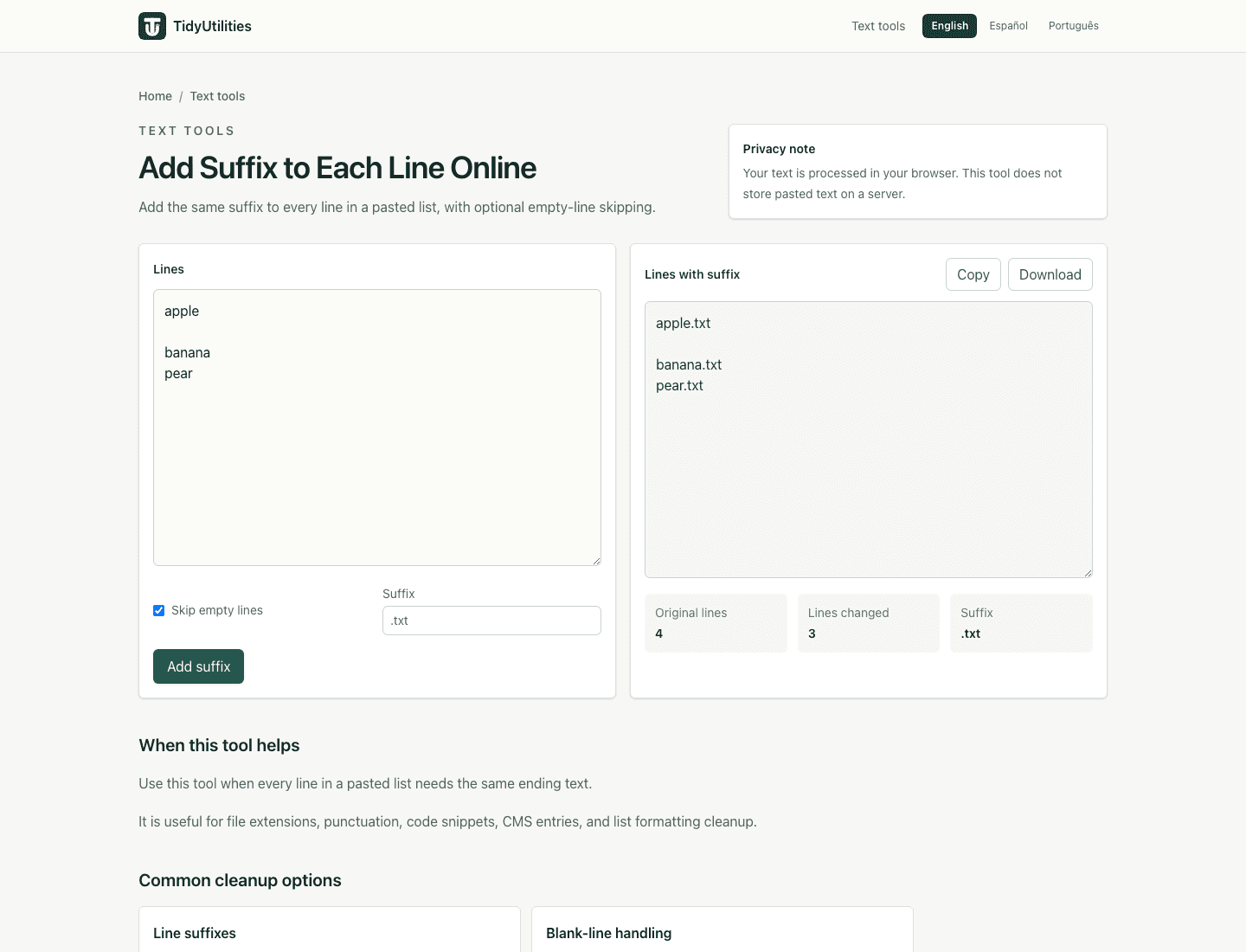The width and height of the screenshot is (1246, 952).
Task: Go to Home breadcrumb link
Action: (155, 96)
